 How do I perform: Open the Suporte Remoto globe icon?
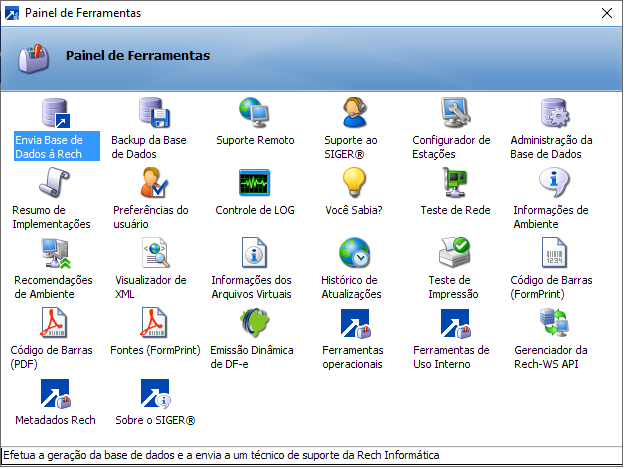[254, 113]
